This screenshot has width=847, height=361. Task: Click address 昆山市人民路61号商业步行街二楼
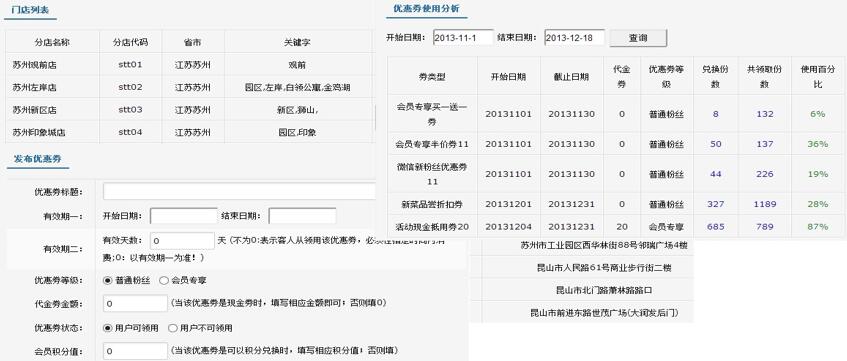(603, 268)
